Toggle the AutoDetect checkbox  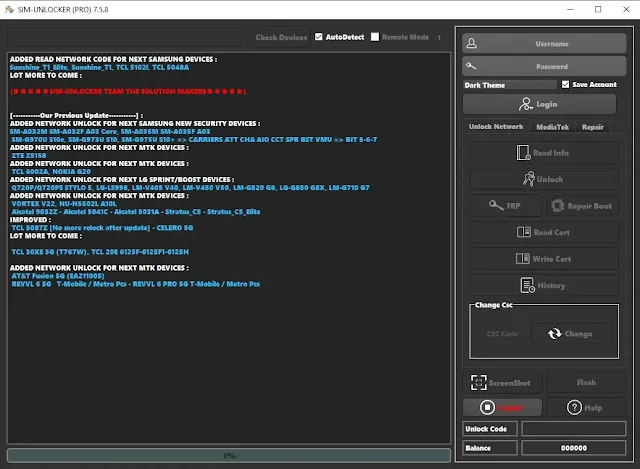click(x=318, y=37)
